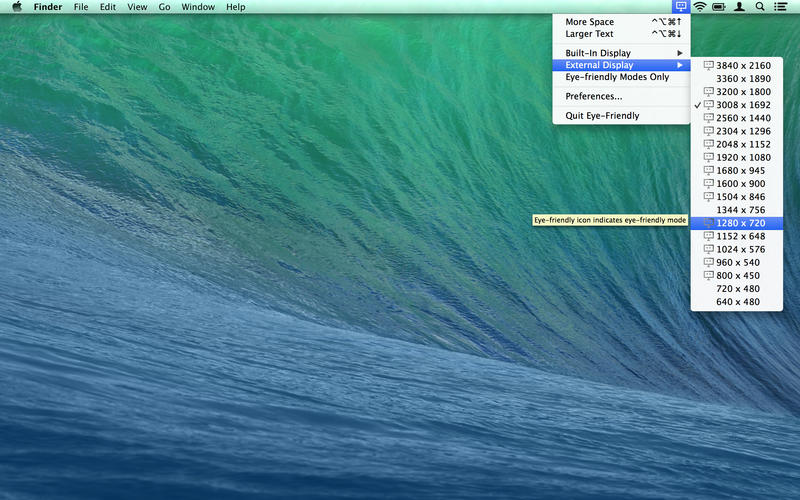The image size is (800, 500).
Task: Open Spotlight search magnifier icon
Action: 760,7
